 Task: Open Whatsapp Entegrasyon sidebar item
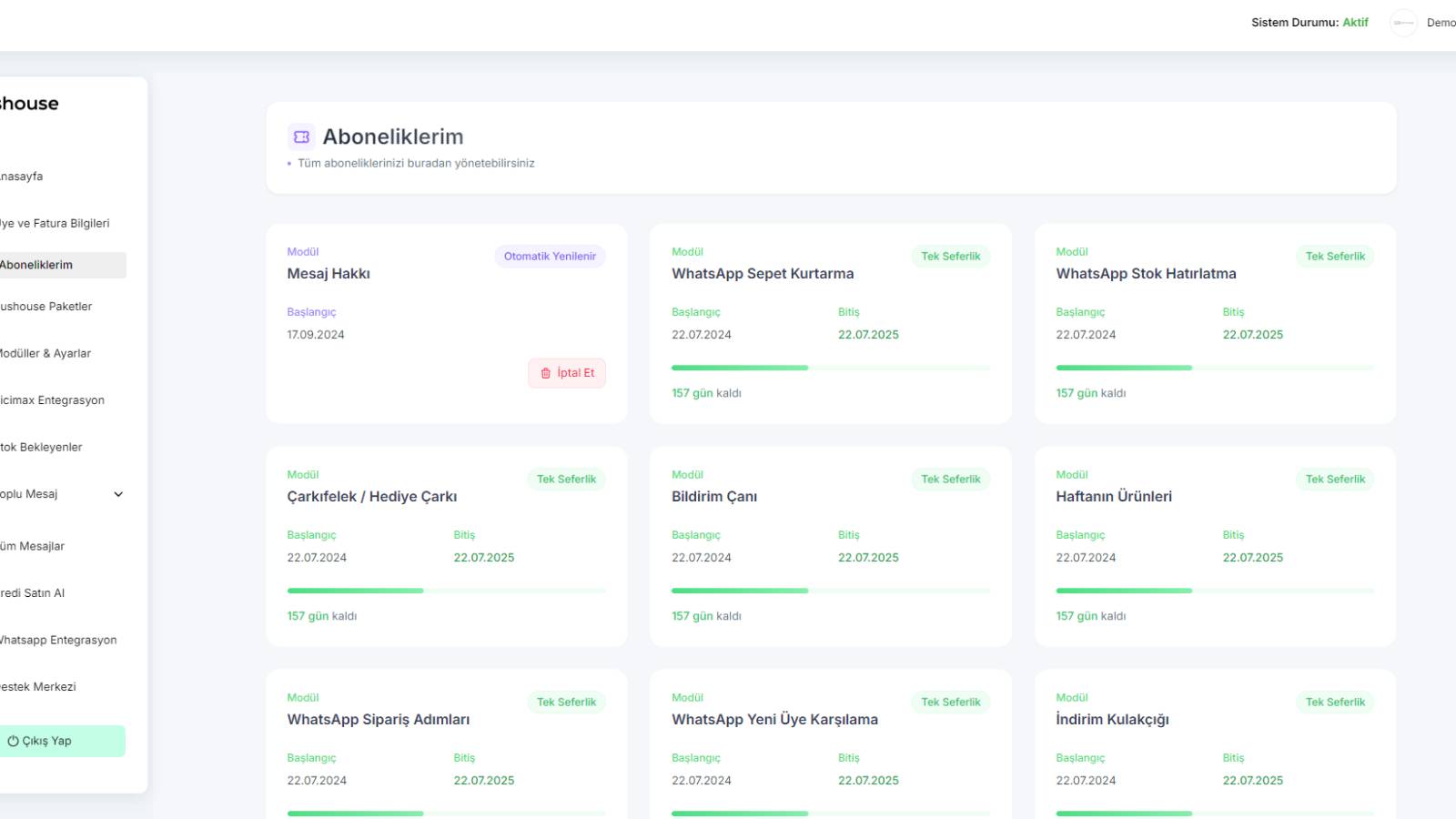coord(58,640)
